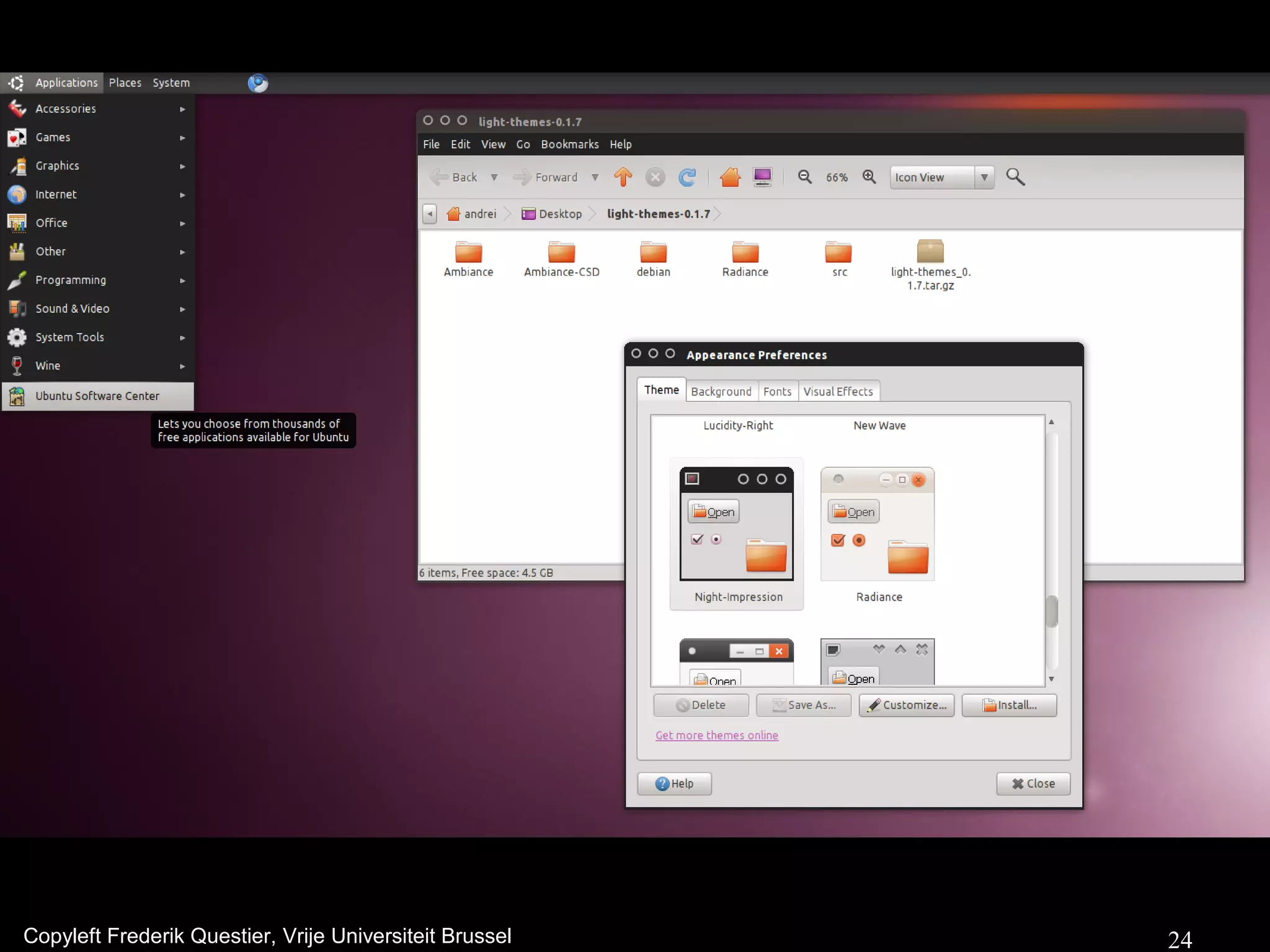Click the Computer icon in toolbar
This screenshot has width=1270, height=952.
tap(762, 177)
